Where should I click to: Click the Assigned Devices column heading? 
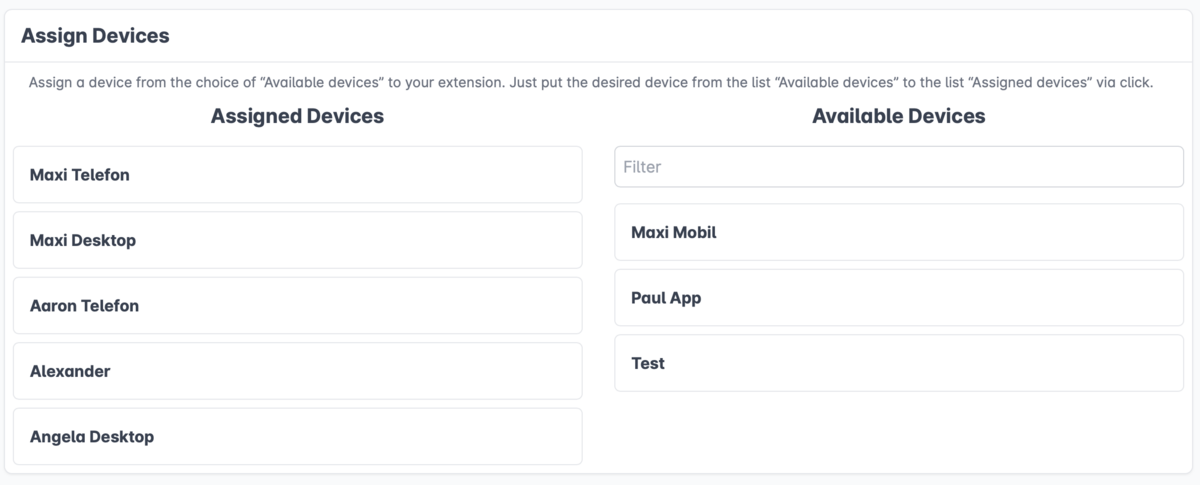click(x=297, y=116)
